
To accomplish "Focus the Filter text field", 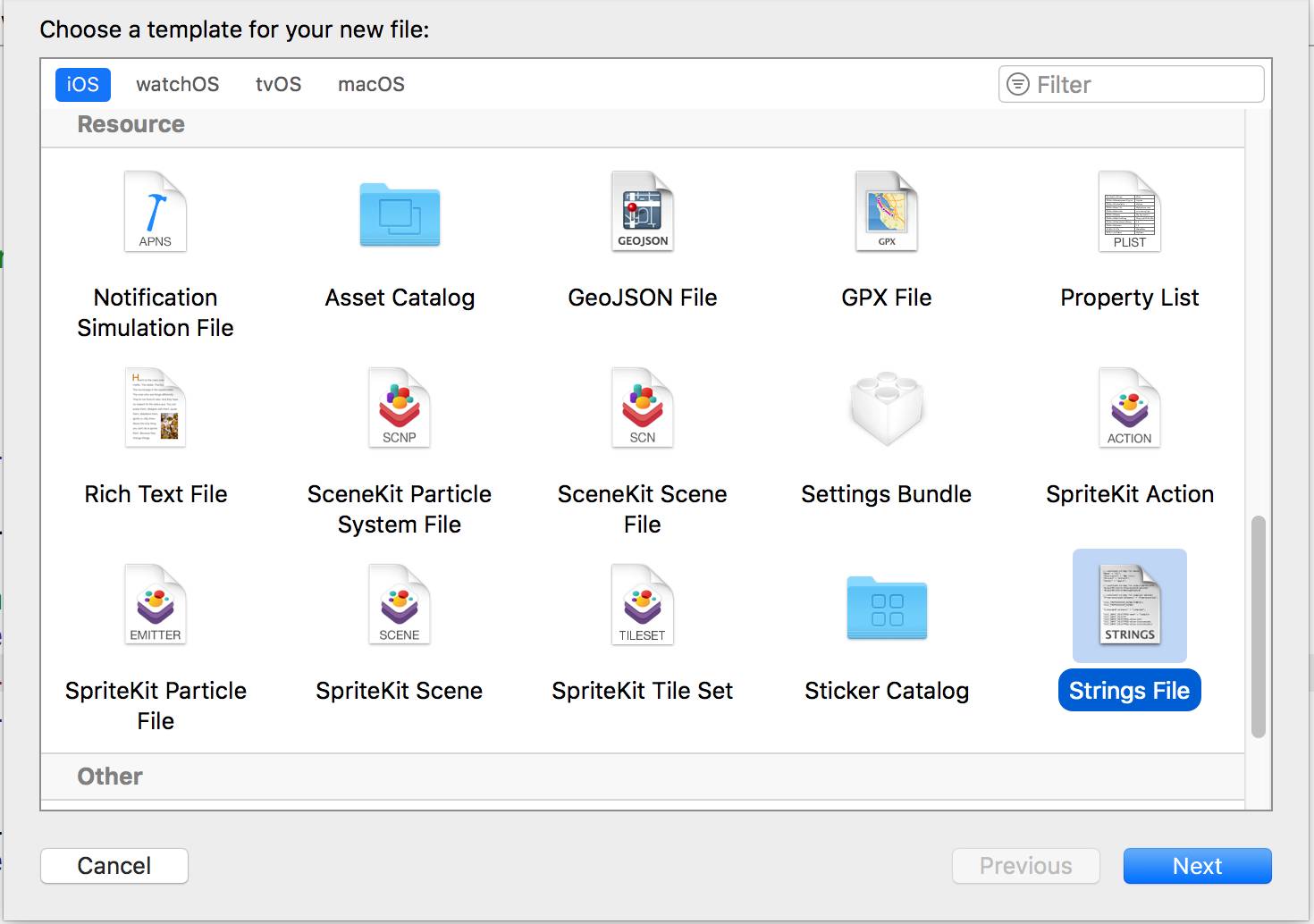I will (x=1132, y=84).
